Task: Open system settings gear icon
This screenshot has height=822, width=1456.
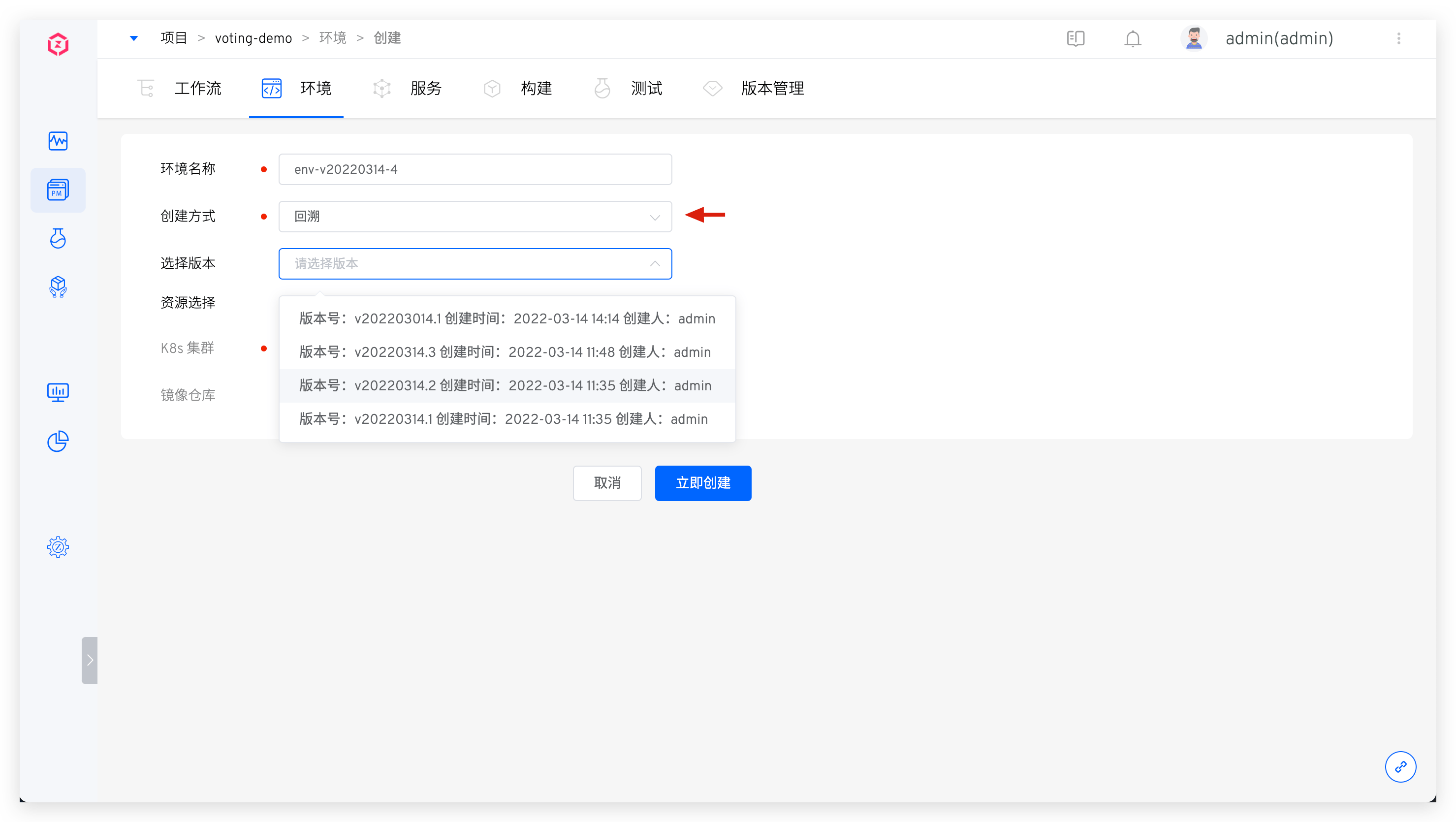Action: pos(58,547)
